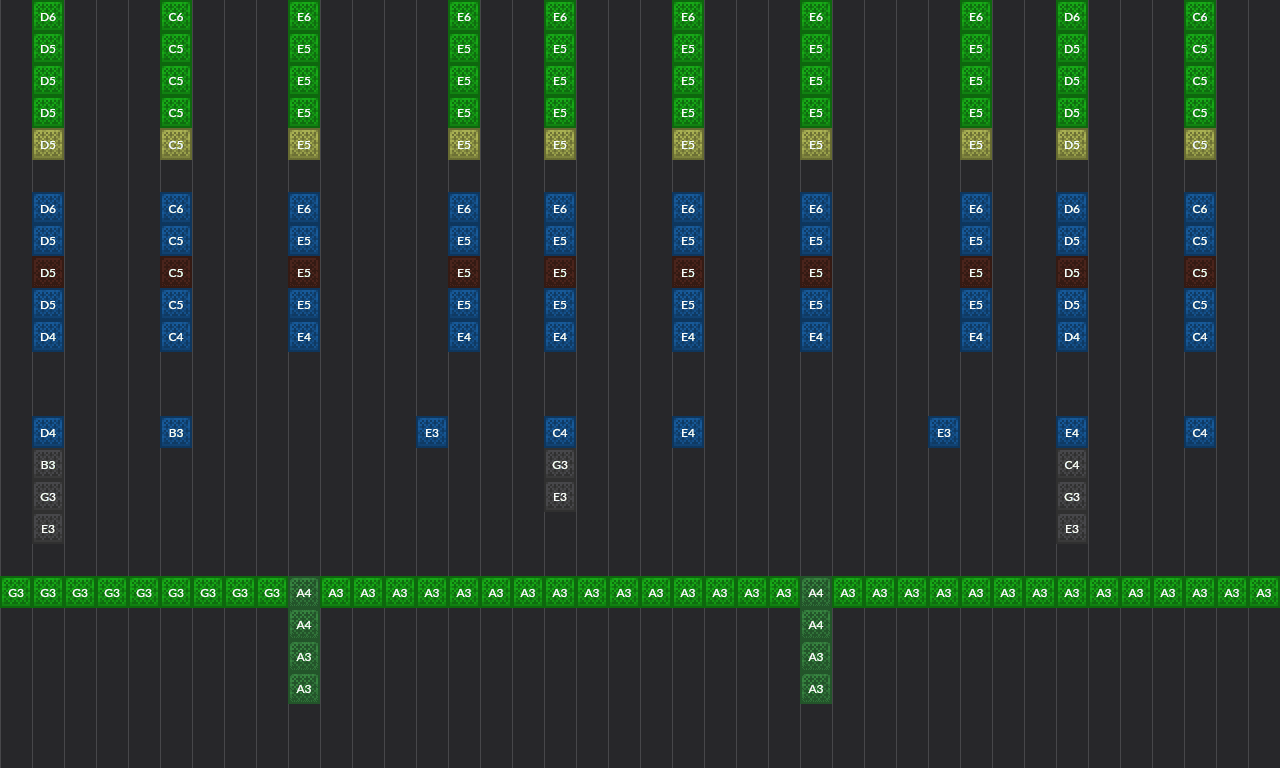Click the first G3 note in the long green row
The image size is (1280, 768).
[x=16, y=593]
